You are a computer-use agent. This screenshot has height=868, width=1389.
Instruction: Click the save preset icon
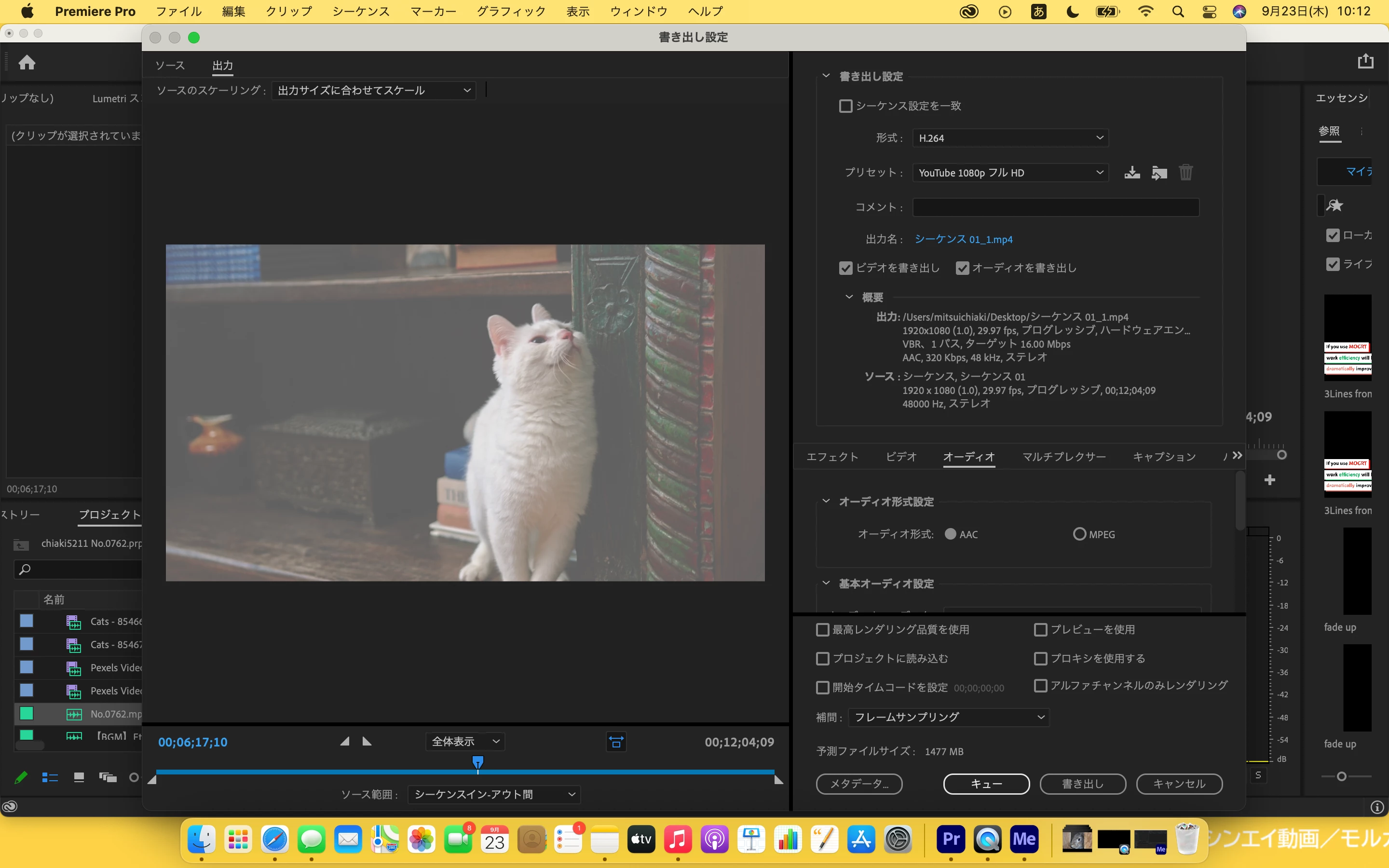pyautogui.click(x=1132, y=172)
